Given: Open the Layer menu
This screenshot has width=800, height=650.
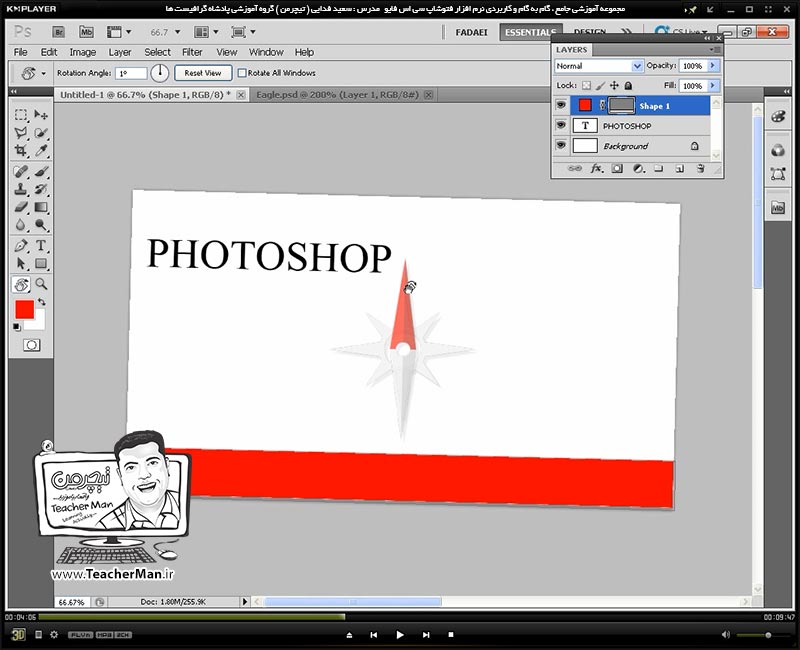Looking at the screenshot, I should click(120, 52).
